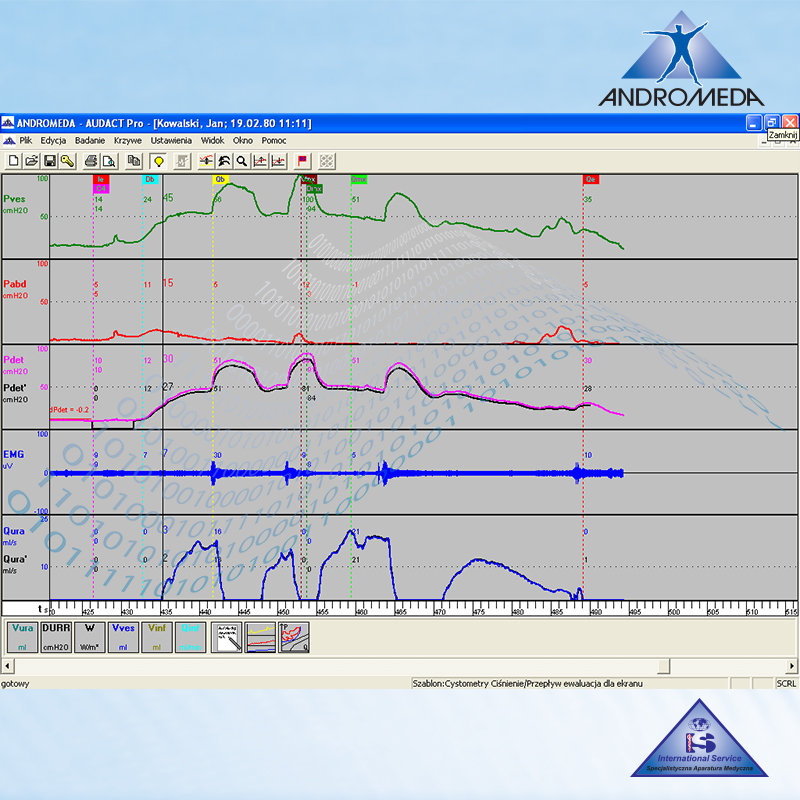Viewport: 800px width, 800px height.
Task: Open the pressure-flow nomogram icon
Action: [293, 636]
